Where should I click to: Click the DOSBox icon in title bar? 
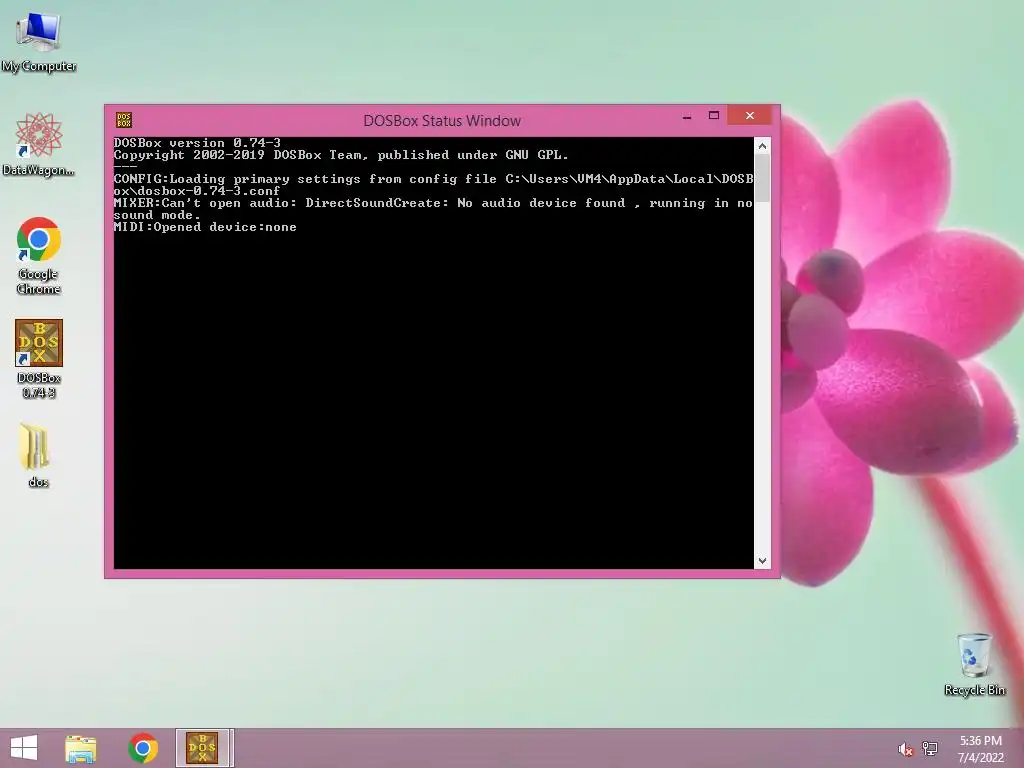point(123,120)
